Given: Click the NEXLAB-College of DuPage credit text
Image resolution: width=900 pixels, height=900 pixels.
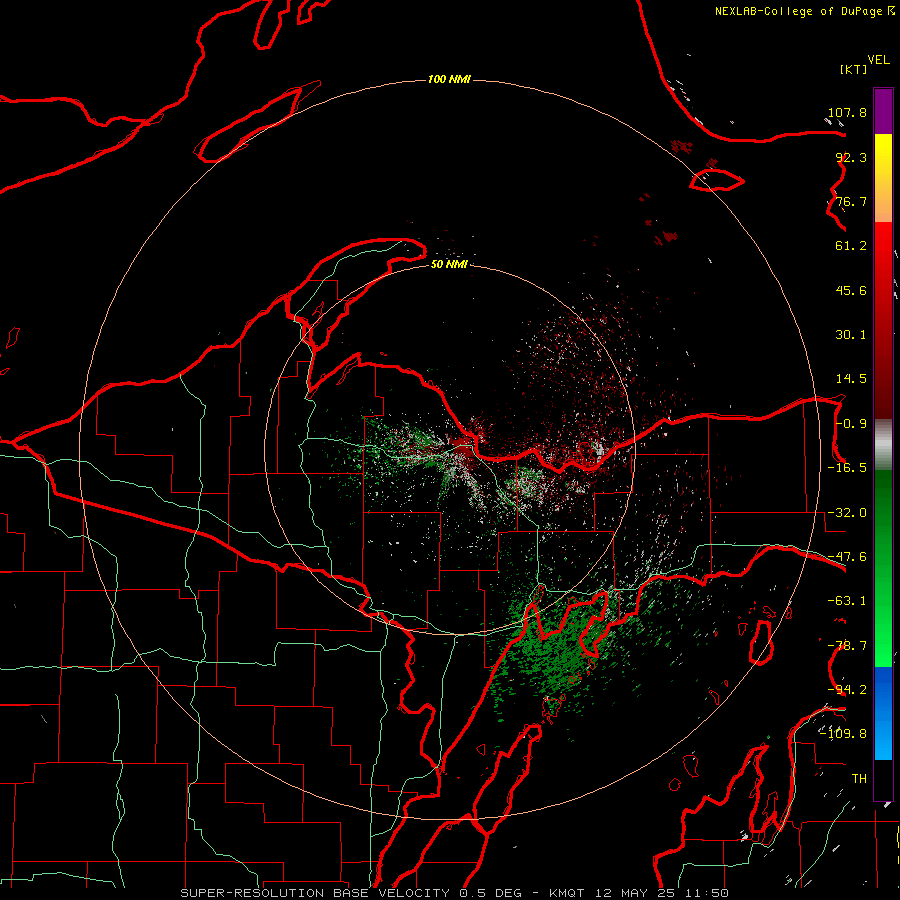Looking at the screenshot, I should (804, 11).
